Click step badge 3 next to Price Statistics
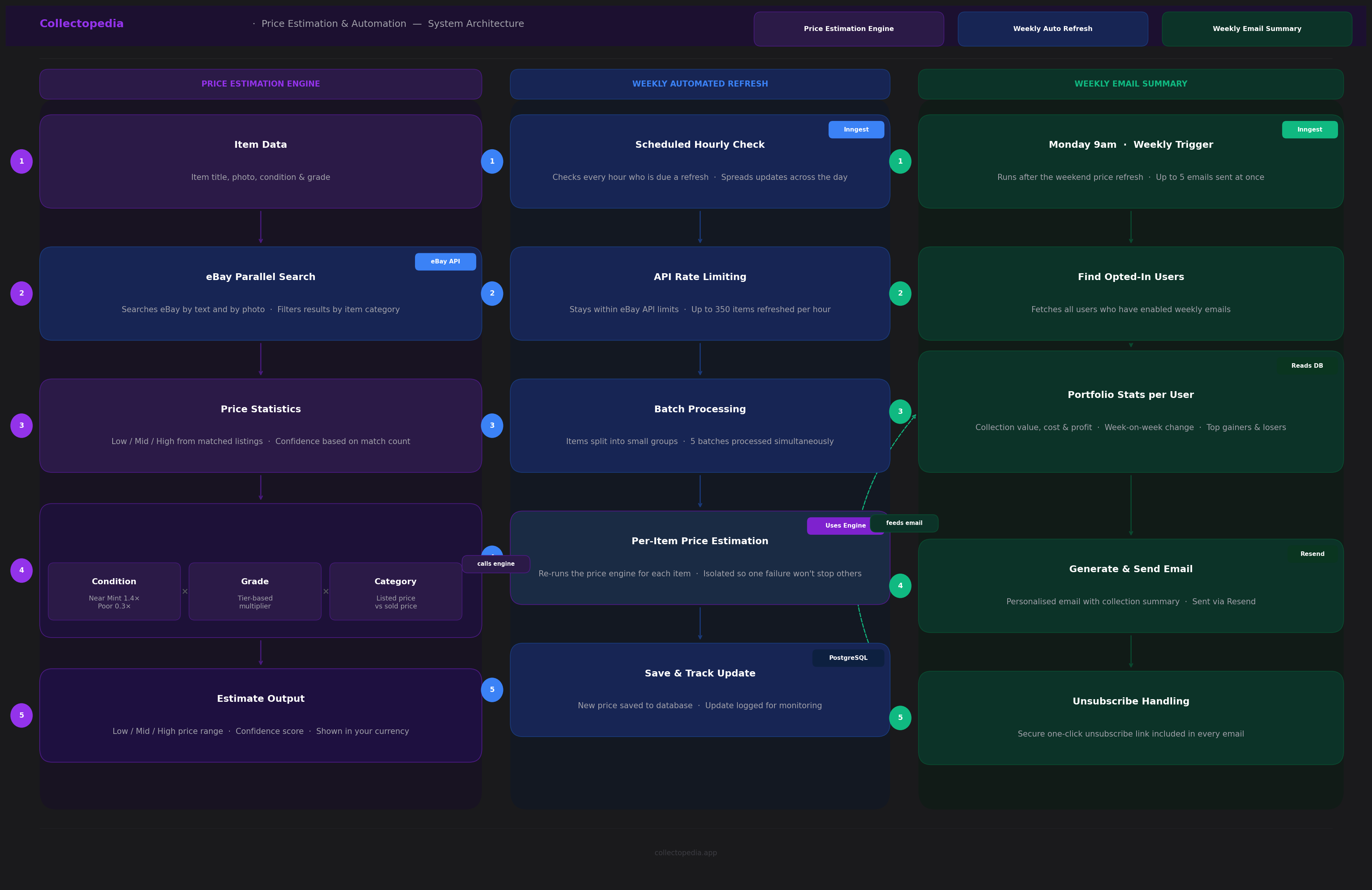The image size is (1372, 890). [x=21, y=425]
